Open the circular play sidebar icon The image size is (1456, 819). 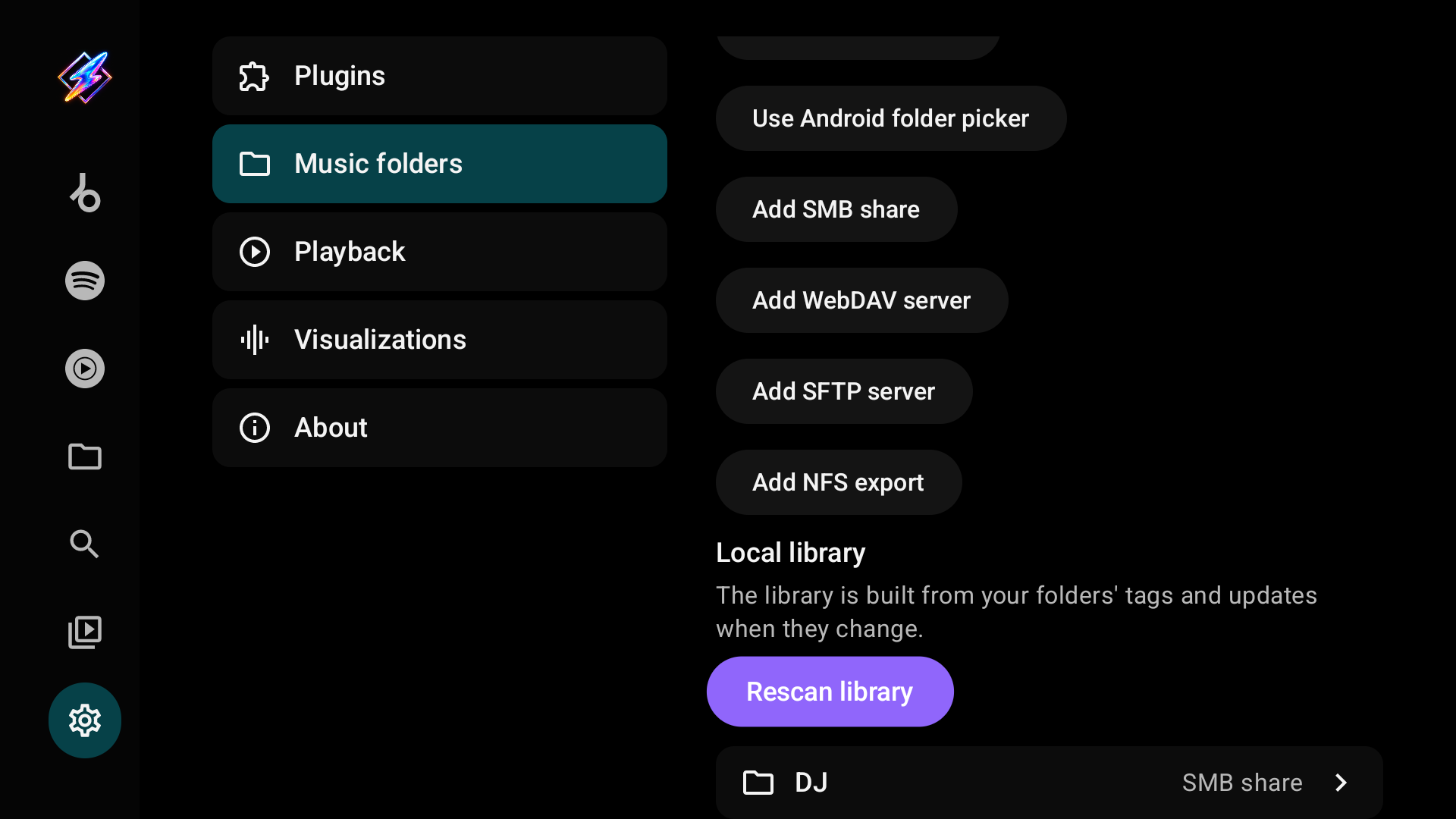coord(85,369)
